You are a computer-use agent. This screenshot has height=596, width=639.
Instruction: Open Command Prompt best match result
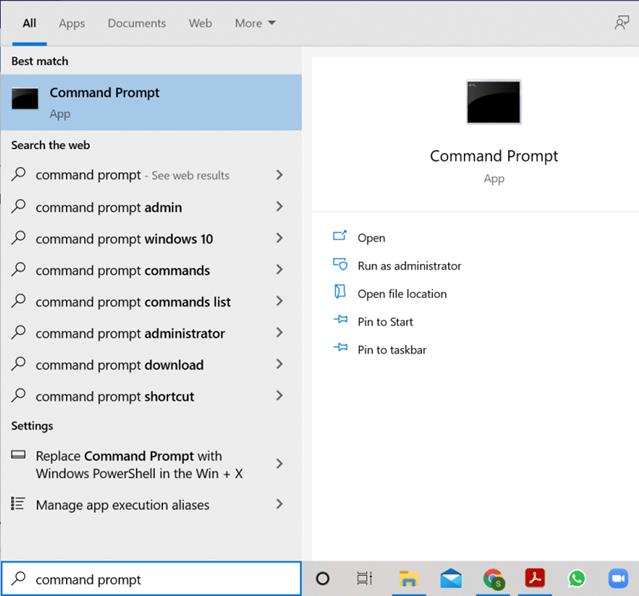point(151,102)
